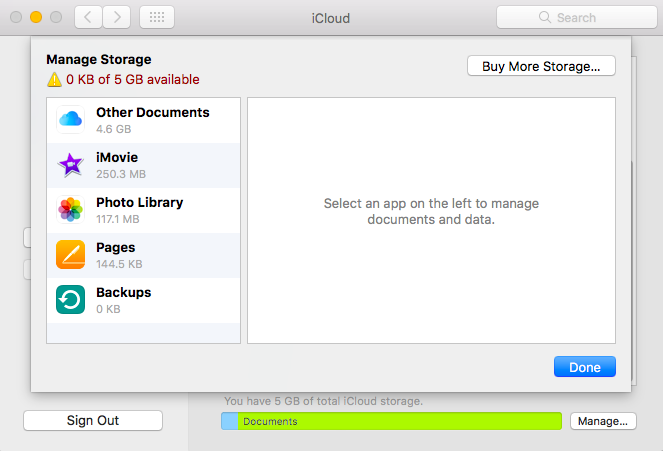Go back with the left arrow button

88,17
